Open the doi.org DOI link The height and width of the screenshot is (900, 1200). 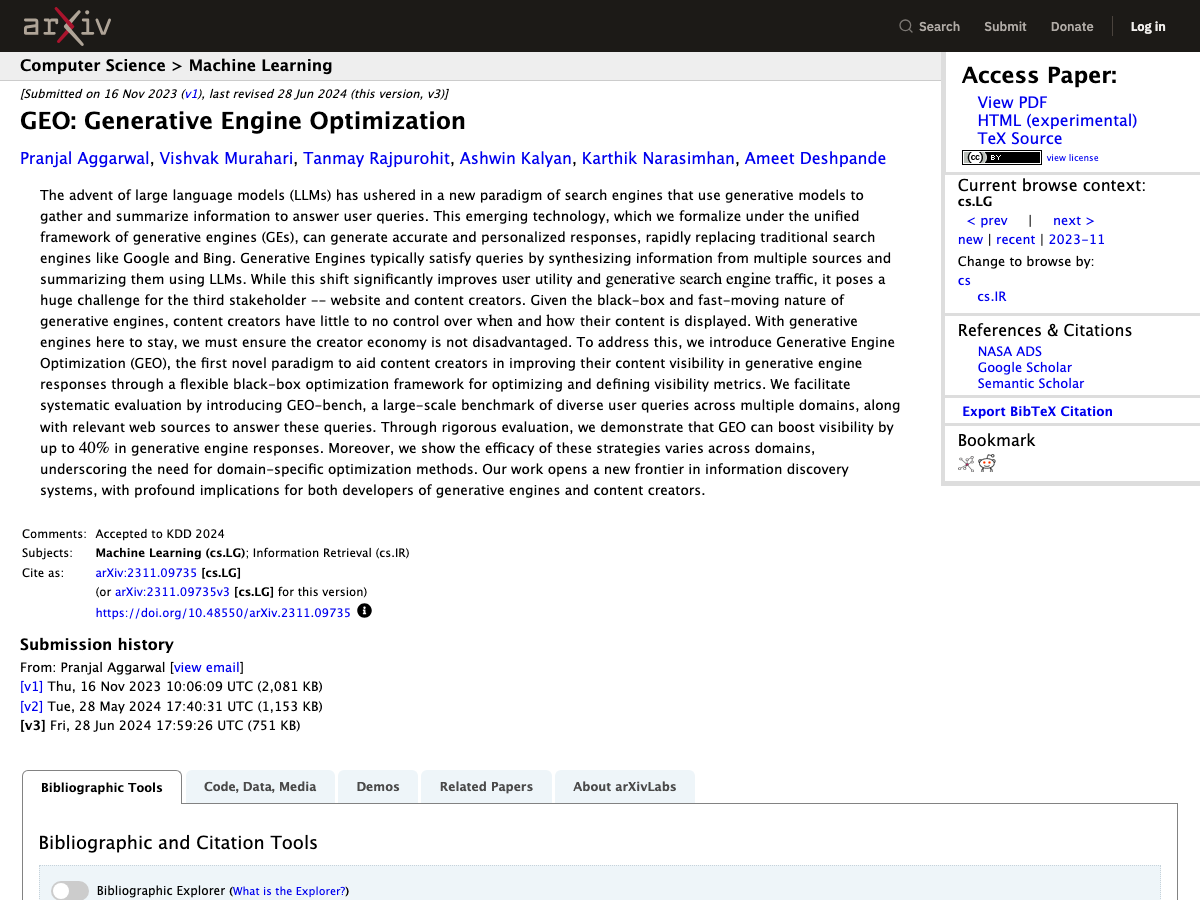click(x=223, y=612)
